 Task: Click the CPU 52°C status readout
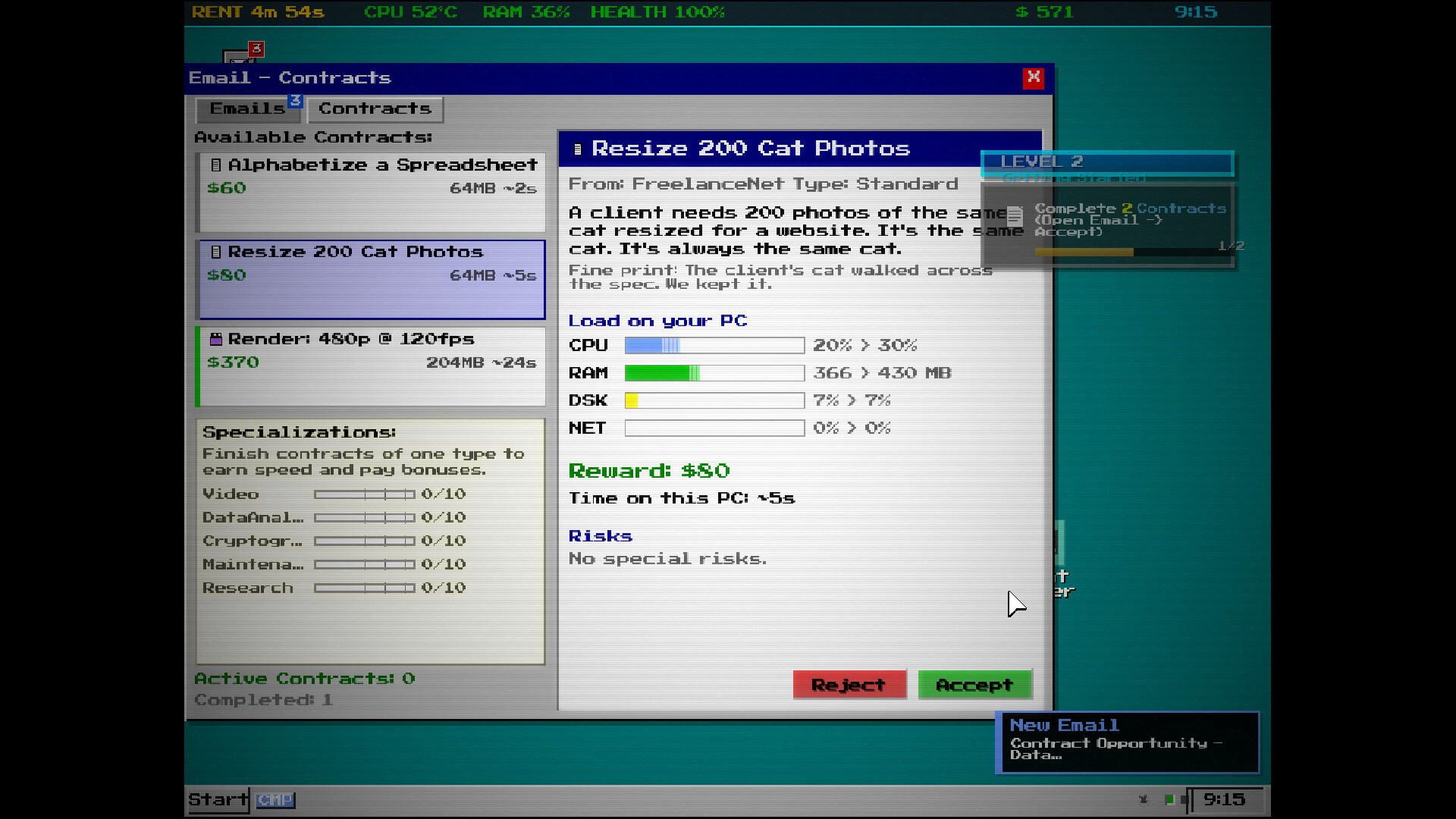point(411,12)
